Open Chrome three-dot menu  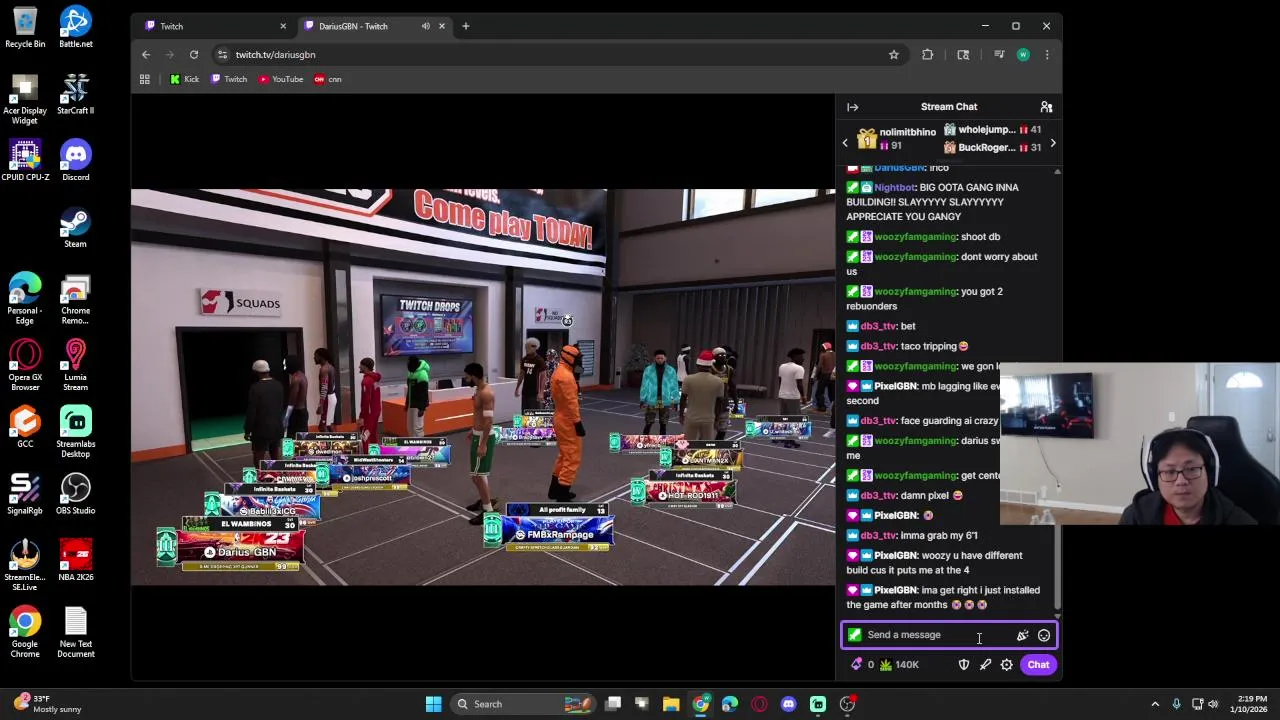(x=1047, y=55)
